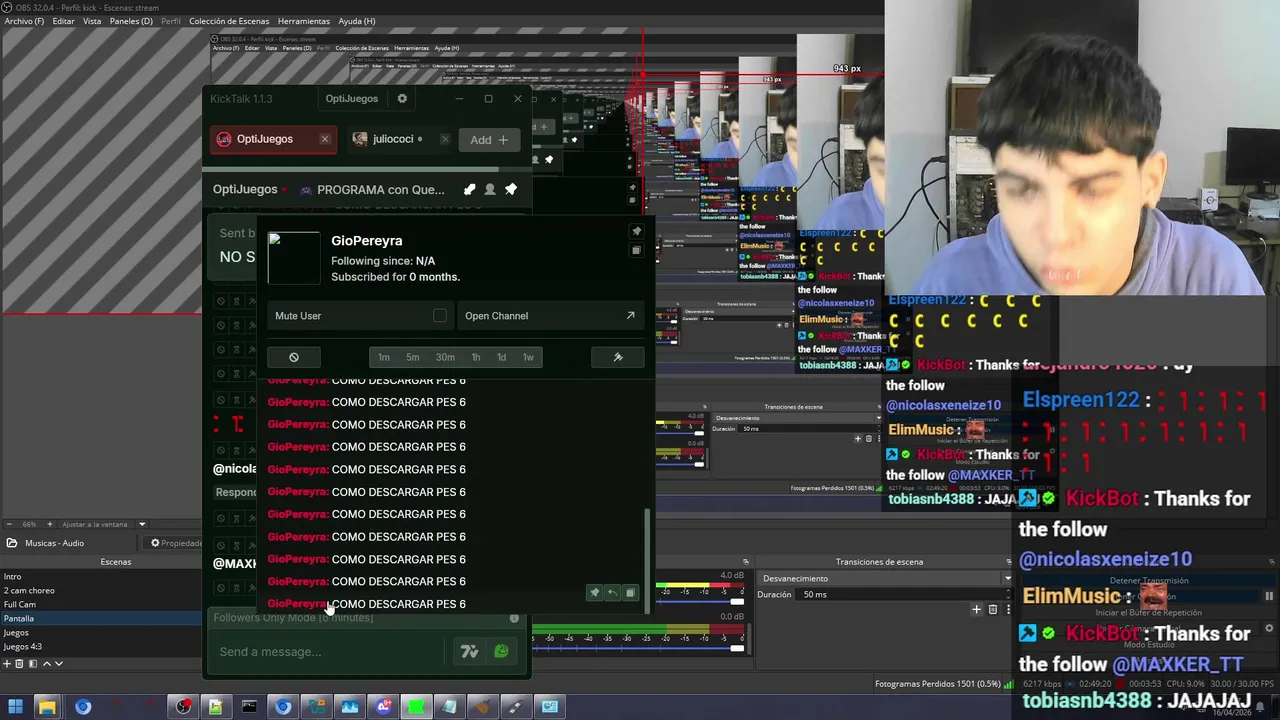Open Windows Start menu

pos(15,707)
